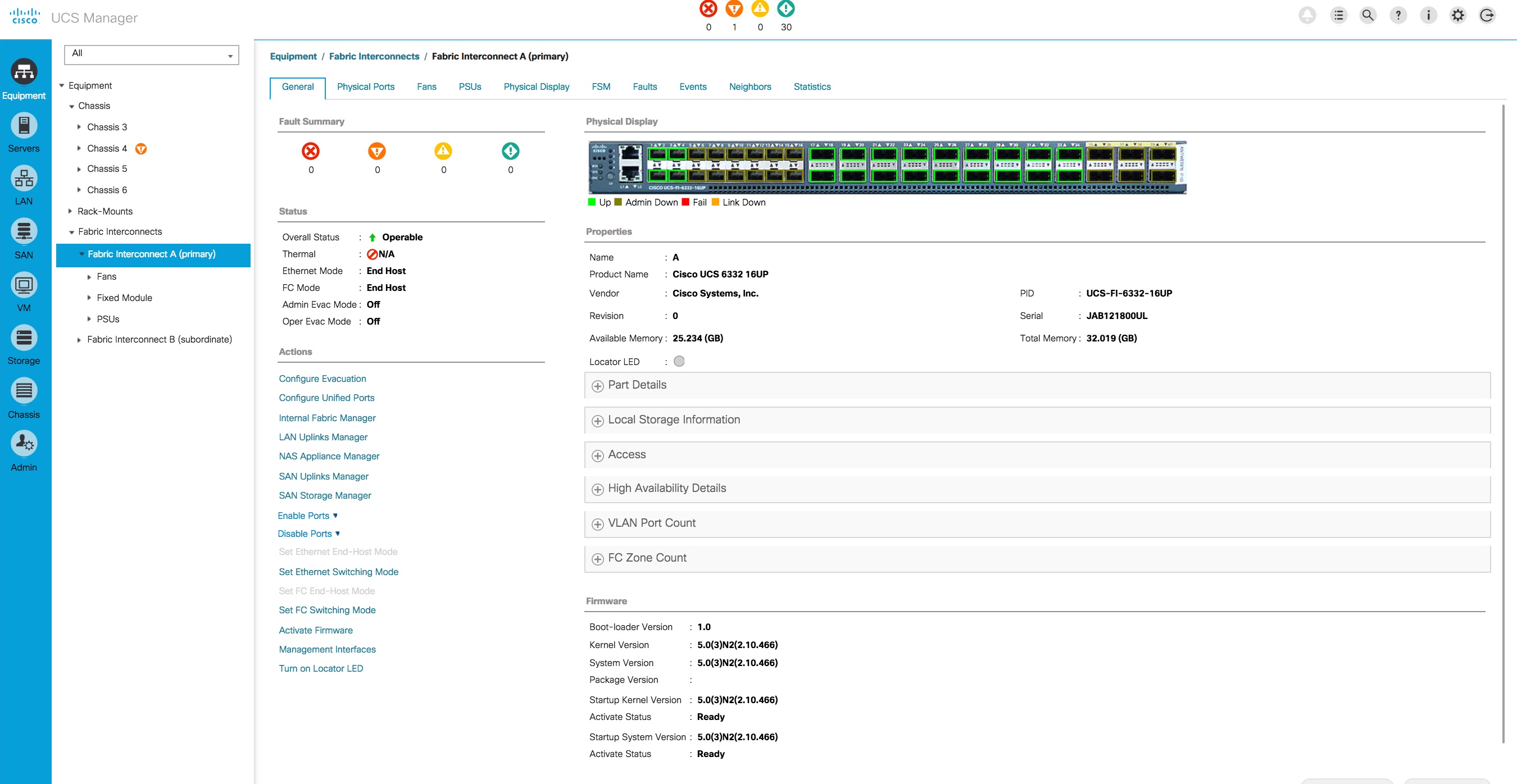Open the Admin navigation icon
Image resolution: width=1517 pixels, height=784 pixels.
point(24,444)
